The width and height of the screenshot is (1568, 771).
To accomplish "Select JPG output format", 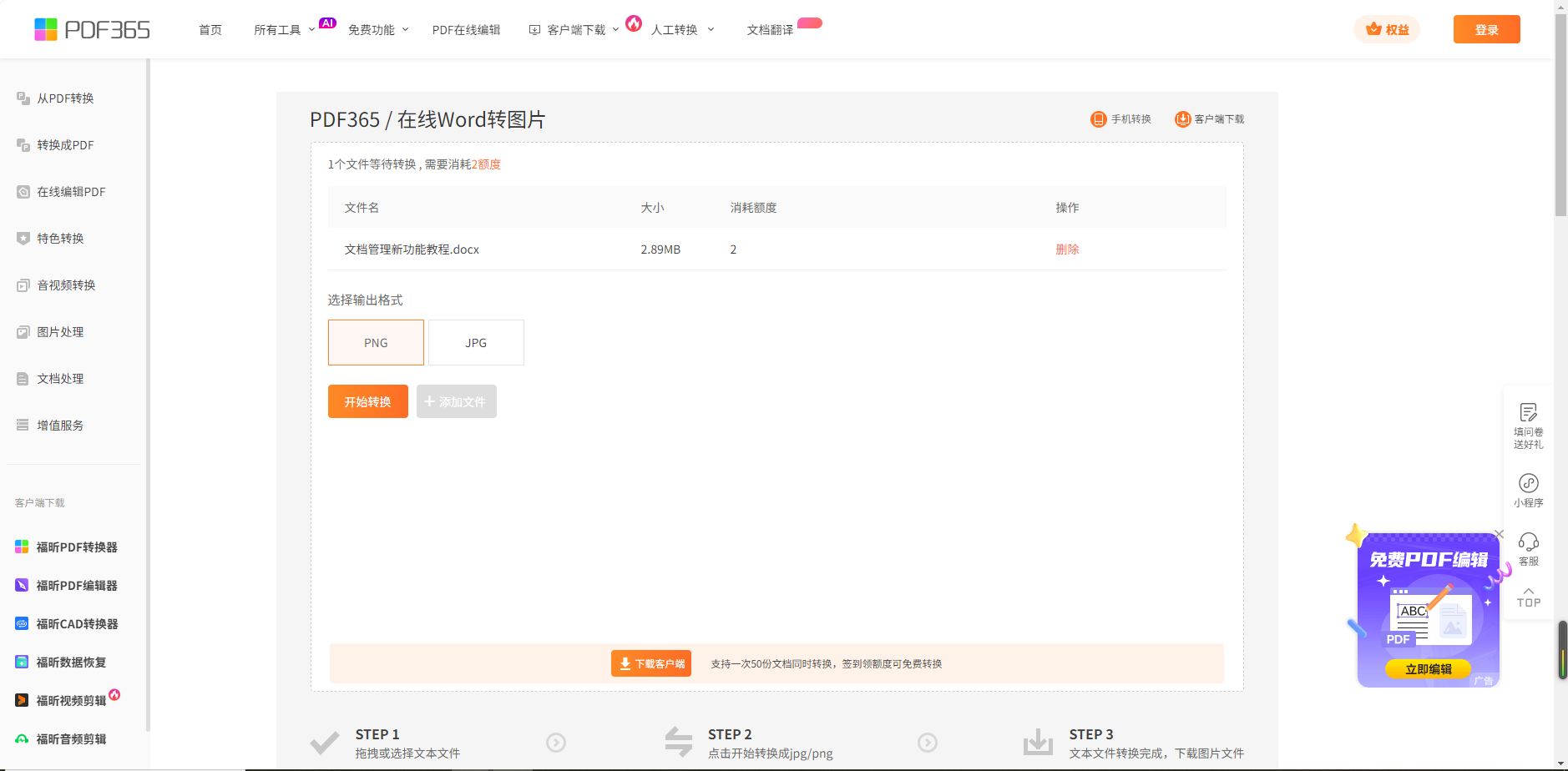I will [476, 343].
